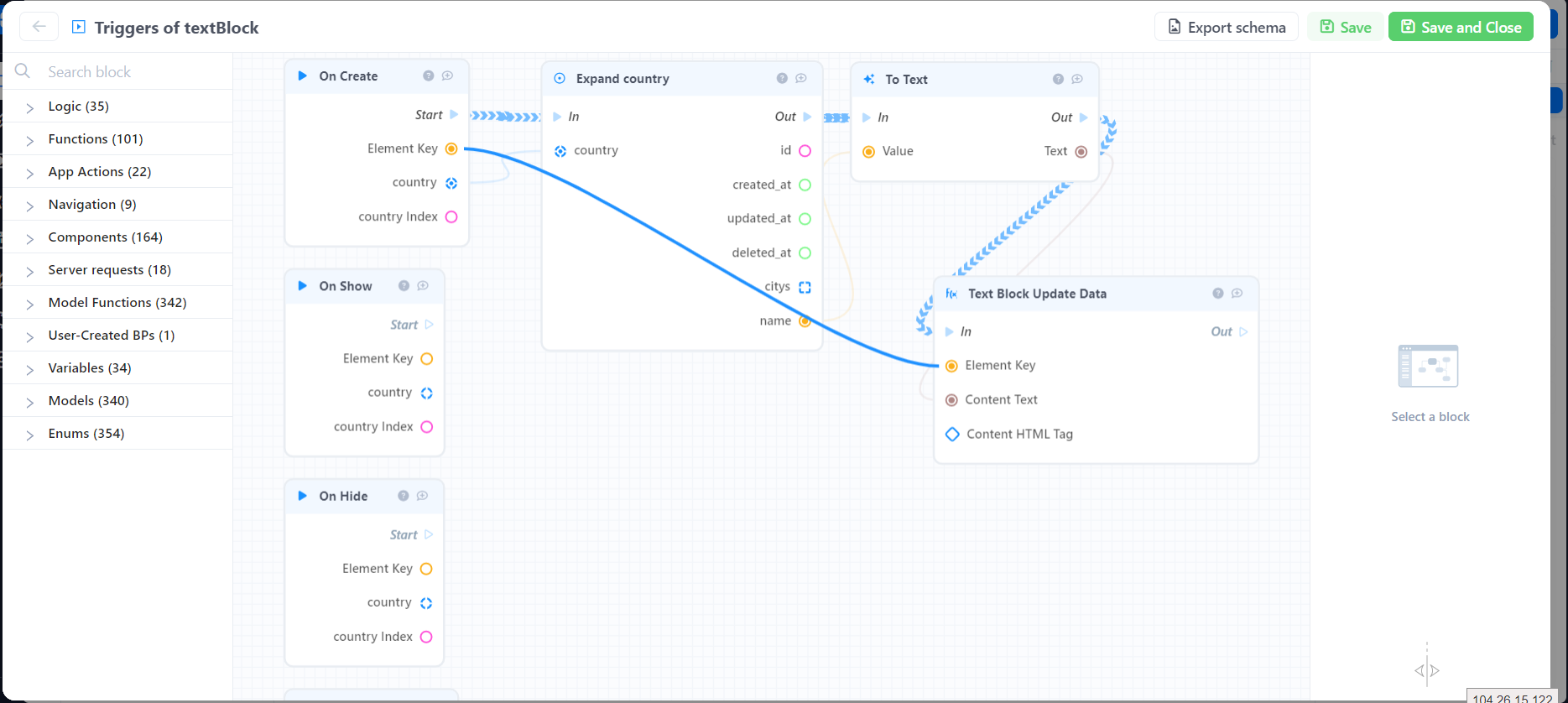Image resolution: width=1568 pixels, height=703 pixels.
Task: Click To Text Text output port
Action: click(1081, 152)
